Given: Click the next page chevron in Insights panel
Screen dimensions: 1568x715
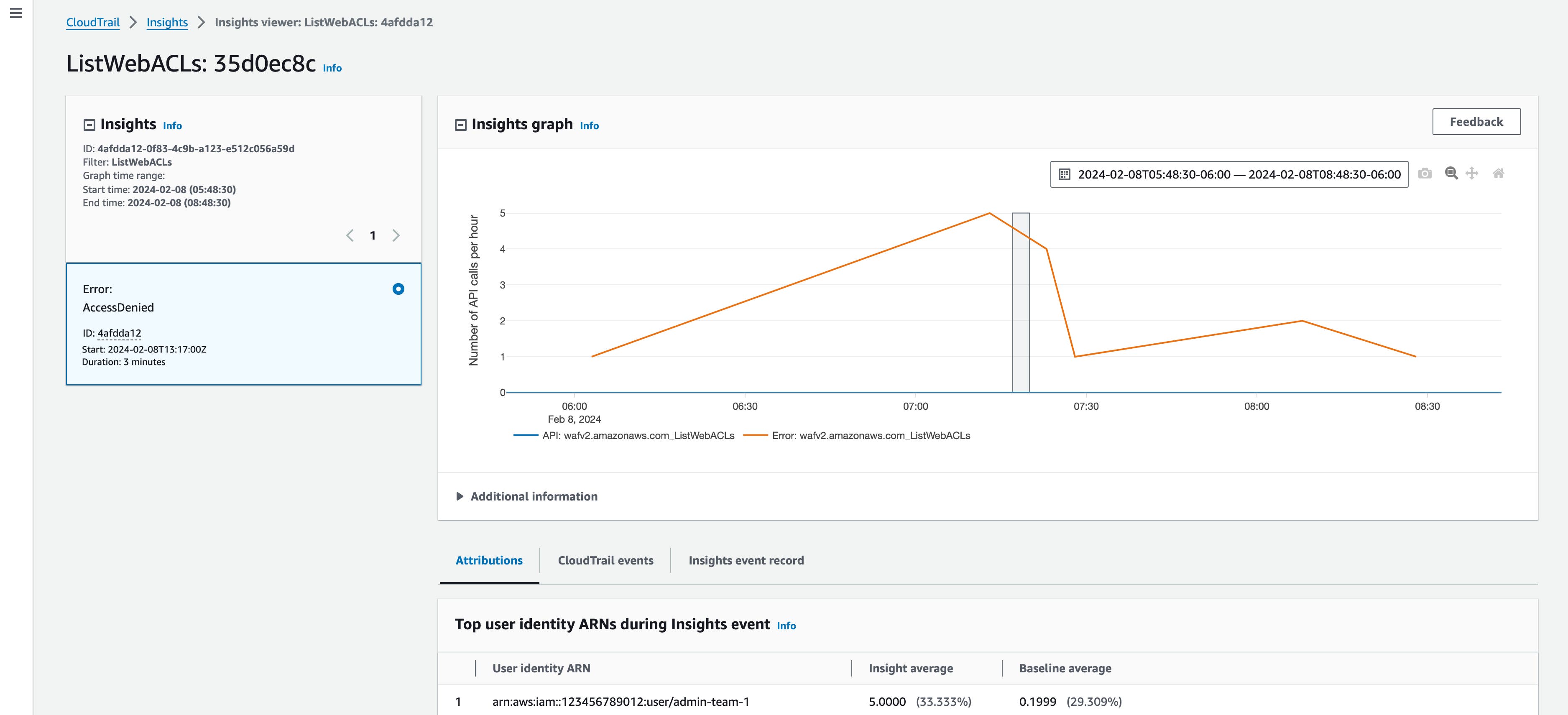Looking at the screenshot, I should [x=396, y=235].
